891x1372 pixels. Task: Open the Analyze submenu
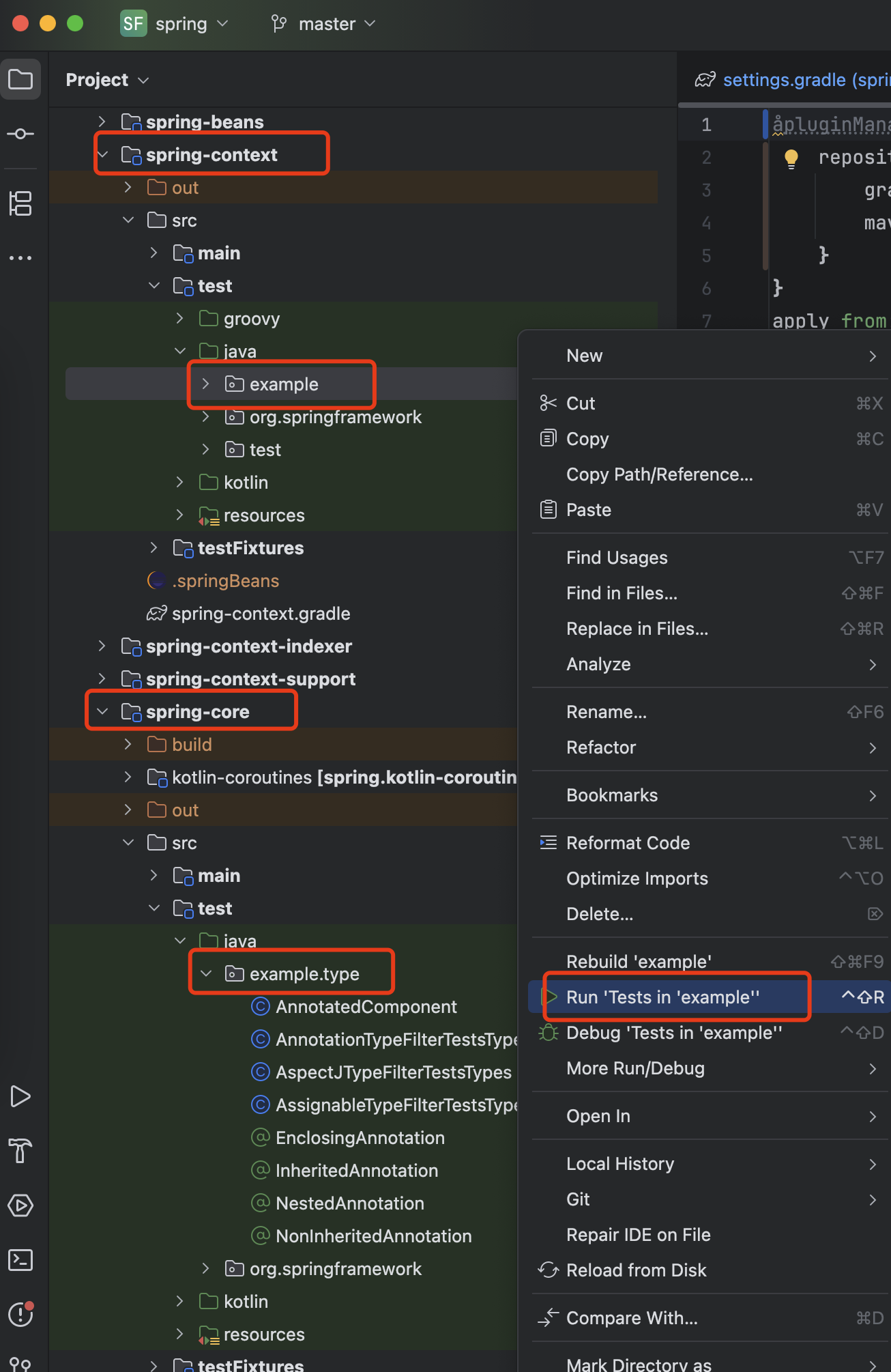[710, 664]
